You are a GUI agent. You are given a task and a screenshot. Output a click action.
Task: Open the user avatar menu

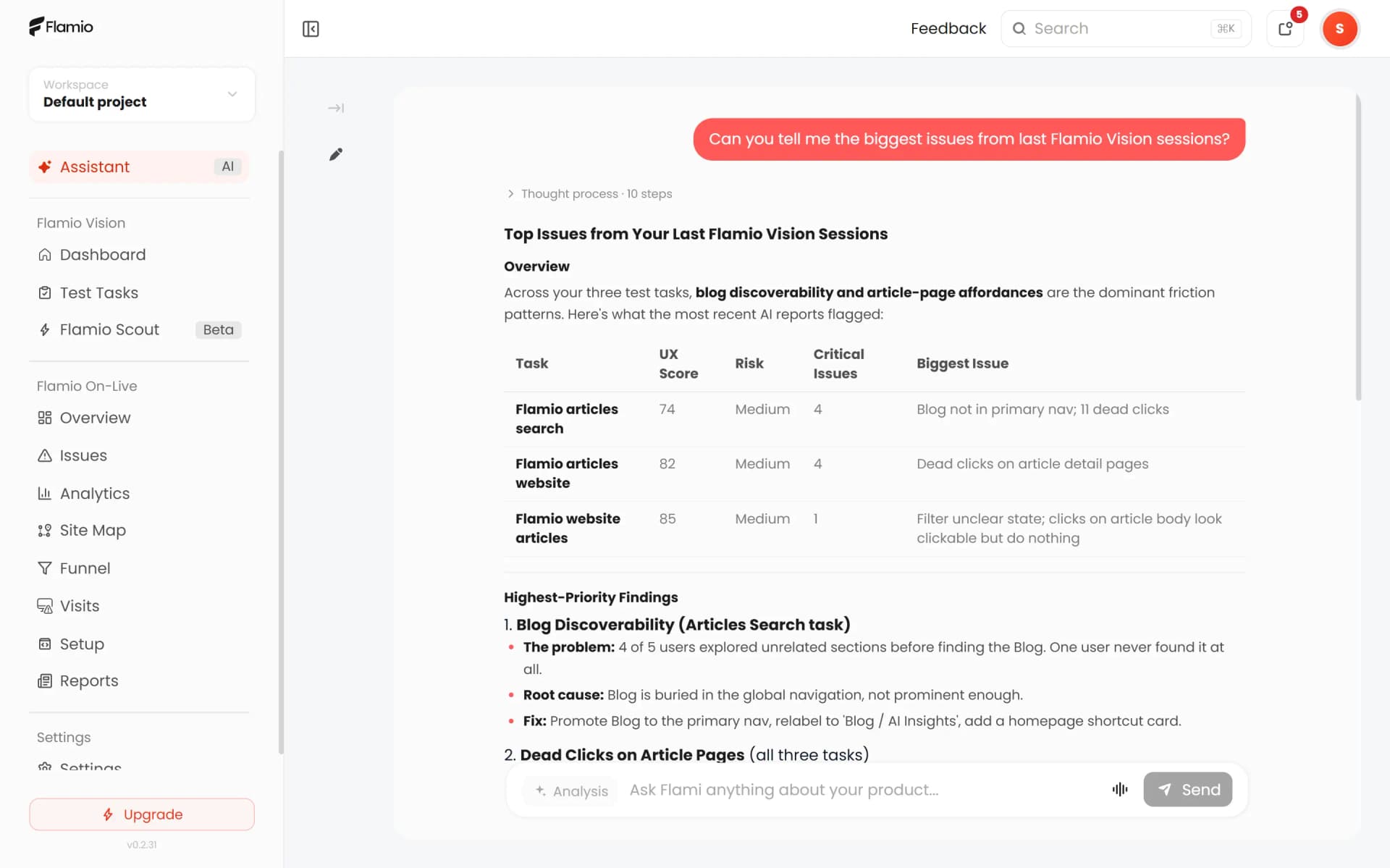[1339, 29]
